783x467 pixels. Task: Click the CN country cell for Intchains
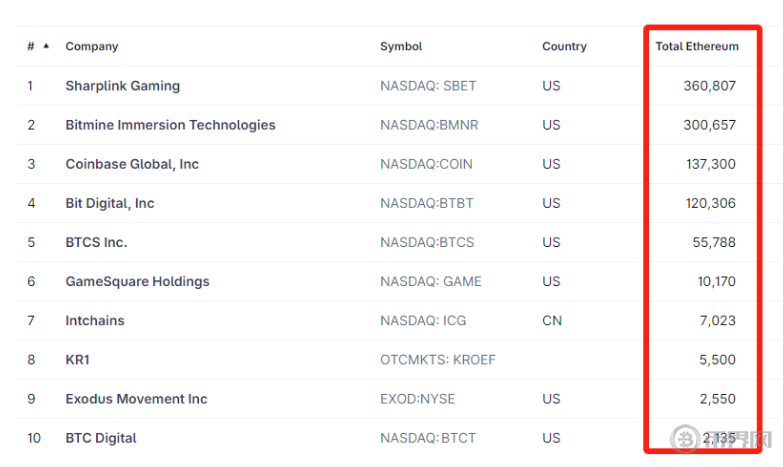[x=552, y=320]
